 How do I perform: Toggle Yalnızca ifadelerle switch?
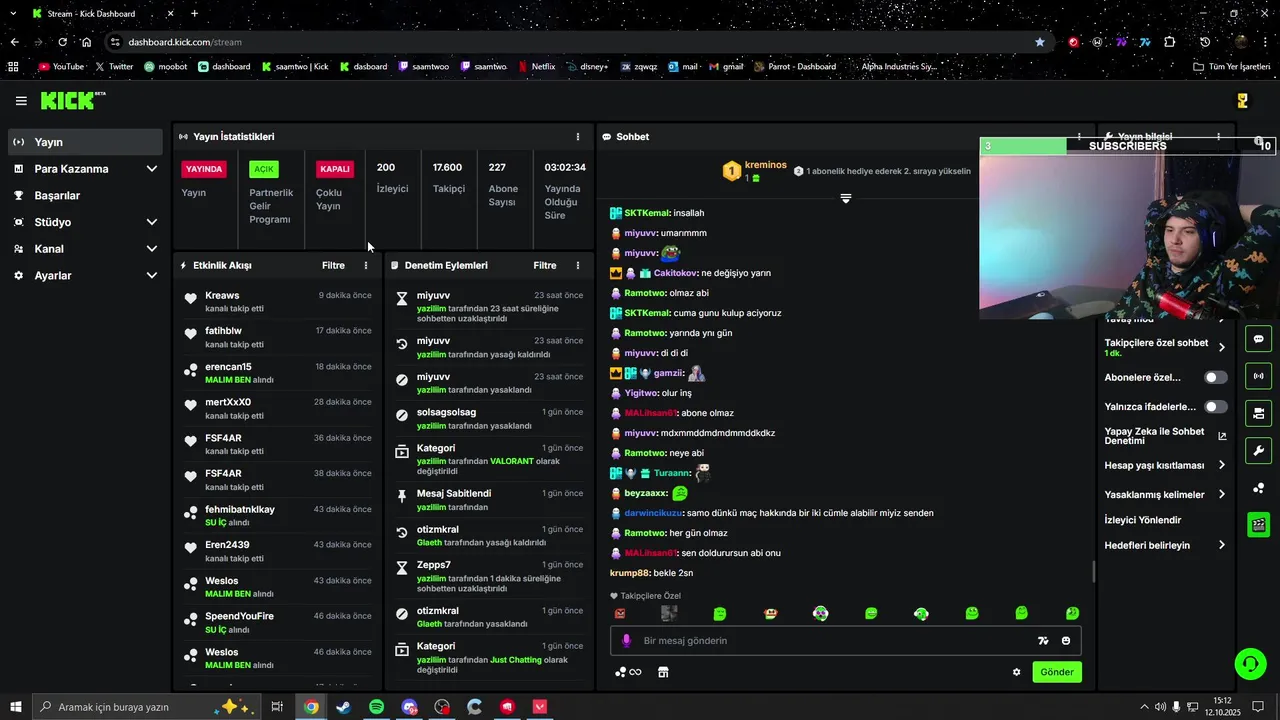coord(1216,407)
